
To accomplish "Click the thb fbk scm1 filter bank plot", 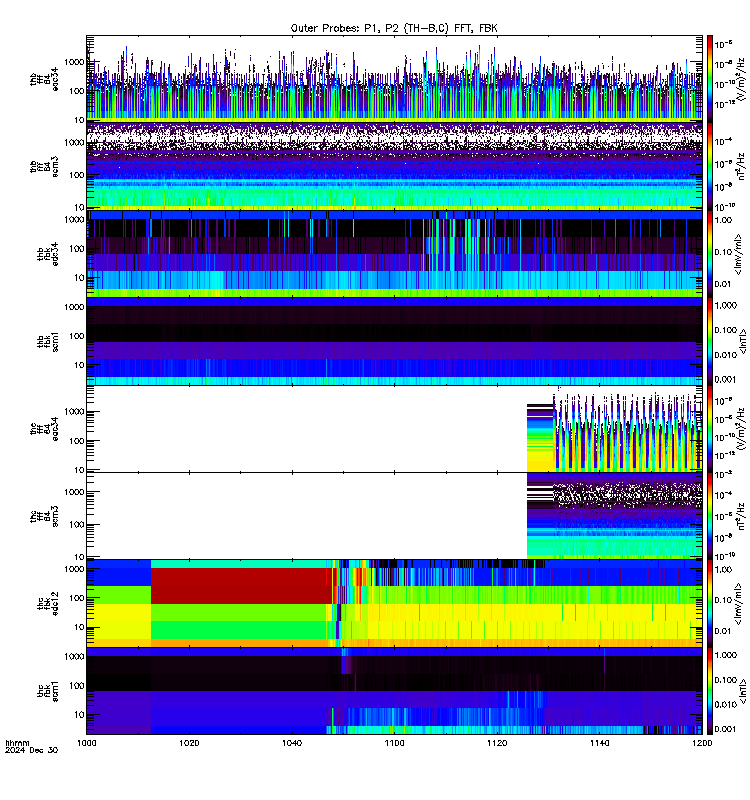I will [x=394, y=341].
